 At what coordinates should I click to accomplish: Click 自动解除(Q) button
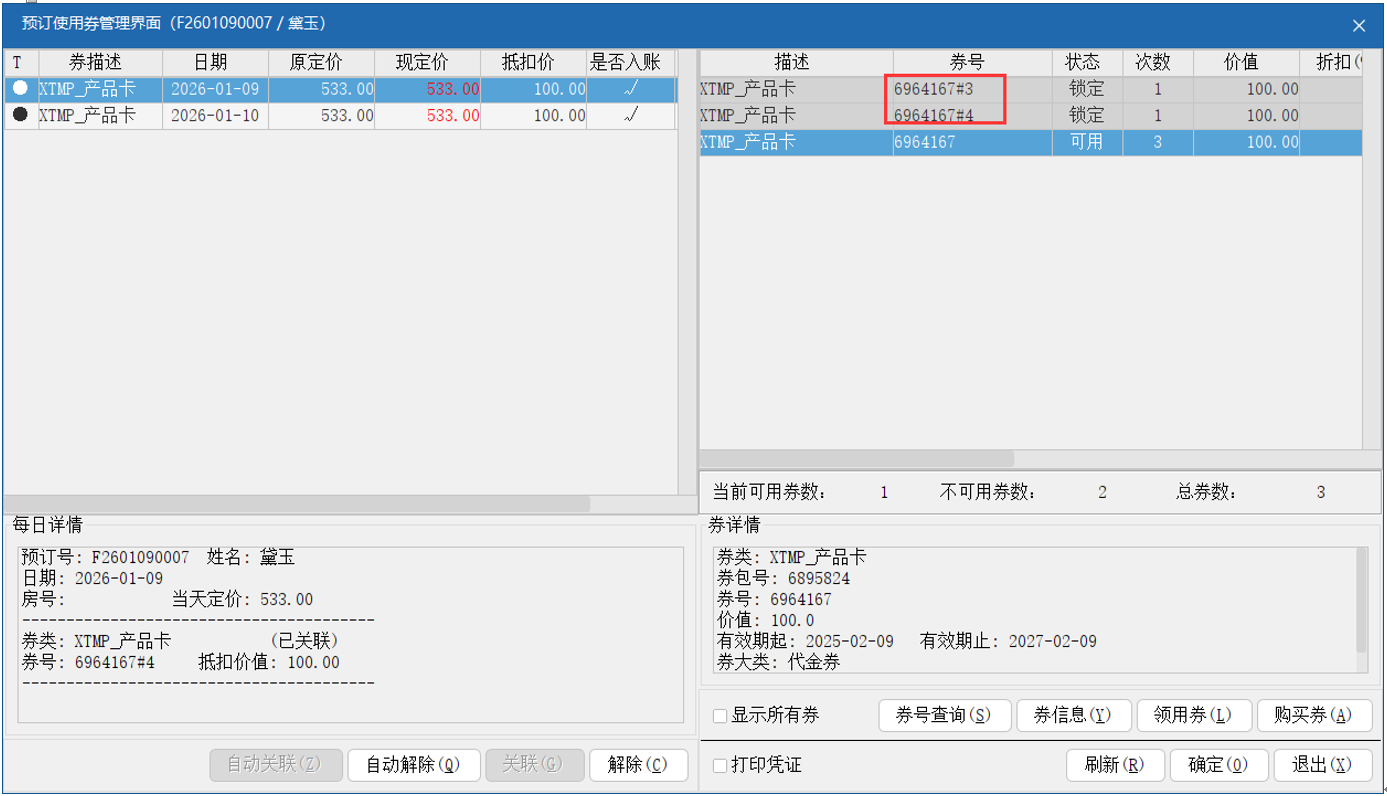pyautogui.click(x=413, y=765)
